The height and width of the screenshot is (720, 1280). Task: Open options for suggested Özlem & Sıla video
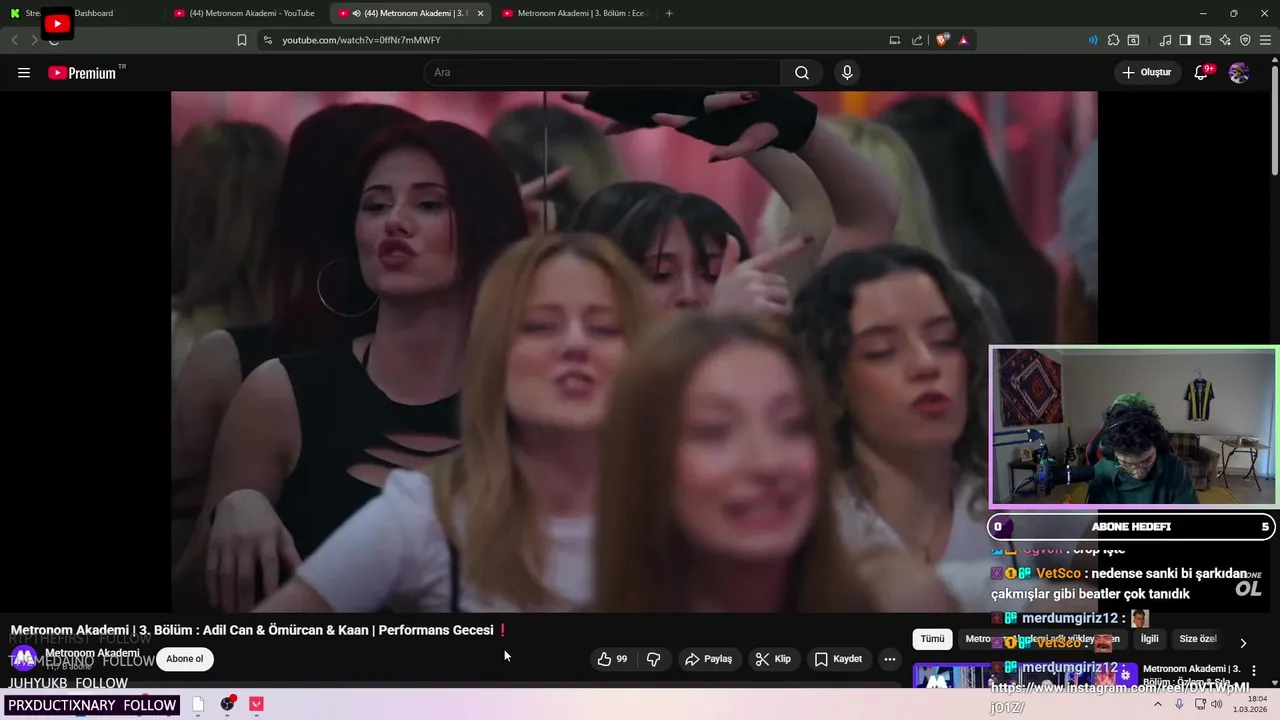1254,671
